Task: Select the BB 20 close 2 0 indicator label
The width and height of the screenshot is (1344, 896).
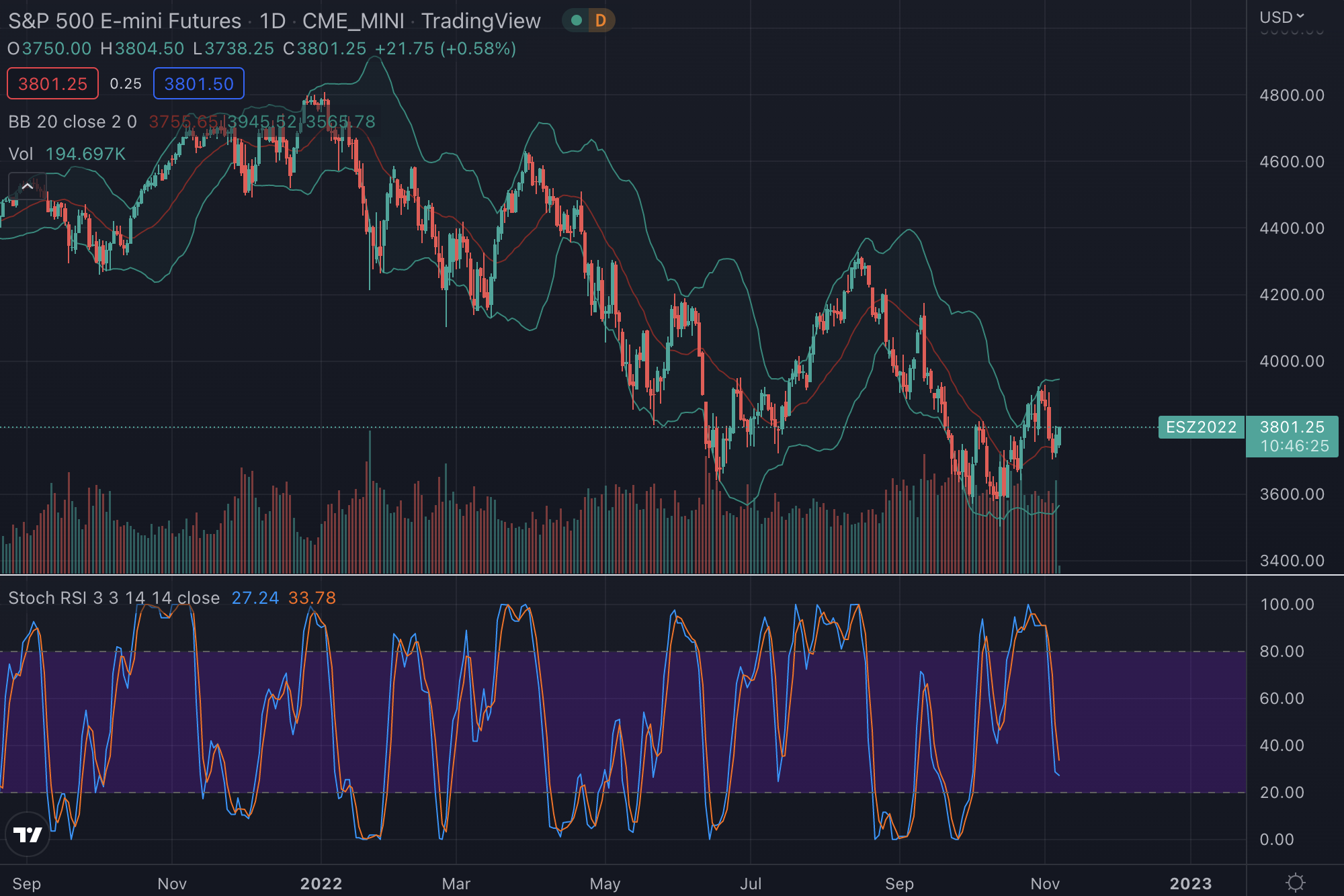Action: pos(73,122)
